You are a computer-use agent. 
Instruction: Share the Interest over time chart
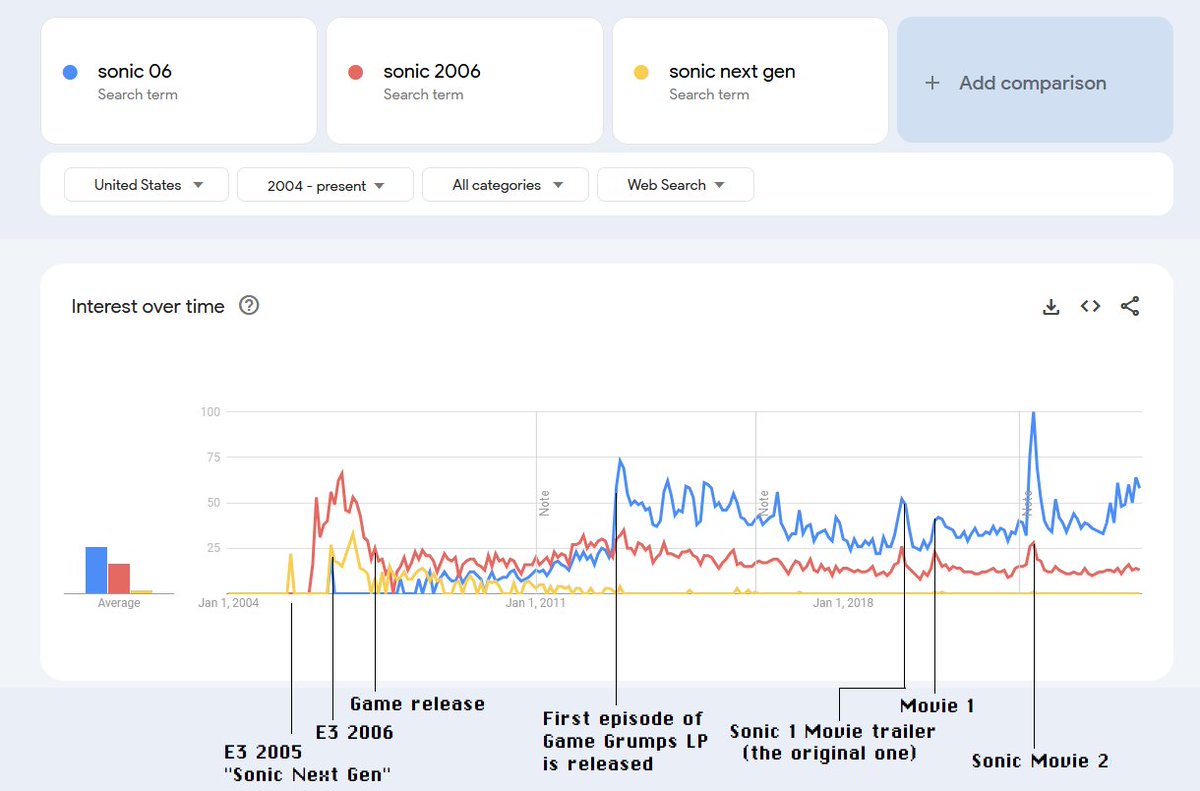pyautogui.click(x=1130, y=306)
